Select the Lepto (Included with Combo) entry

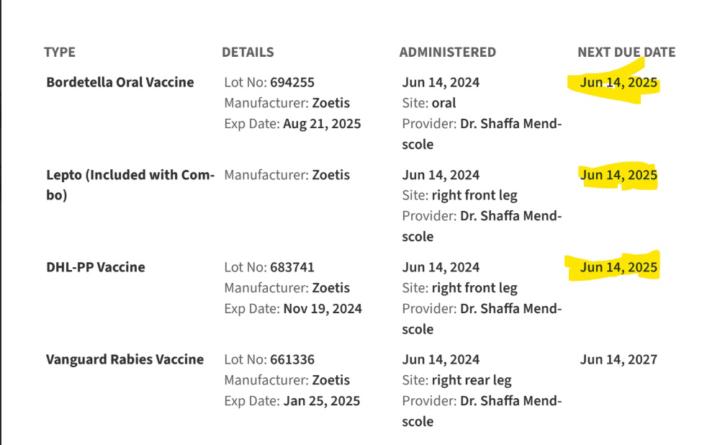[x=128, y=185]
